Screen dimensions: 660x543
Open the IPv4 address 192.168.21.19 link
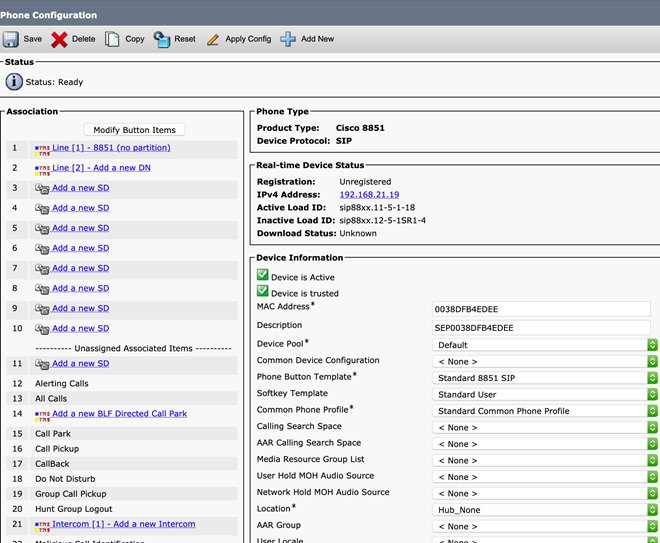[369, 194]
